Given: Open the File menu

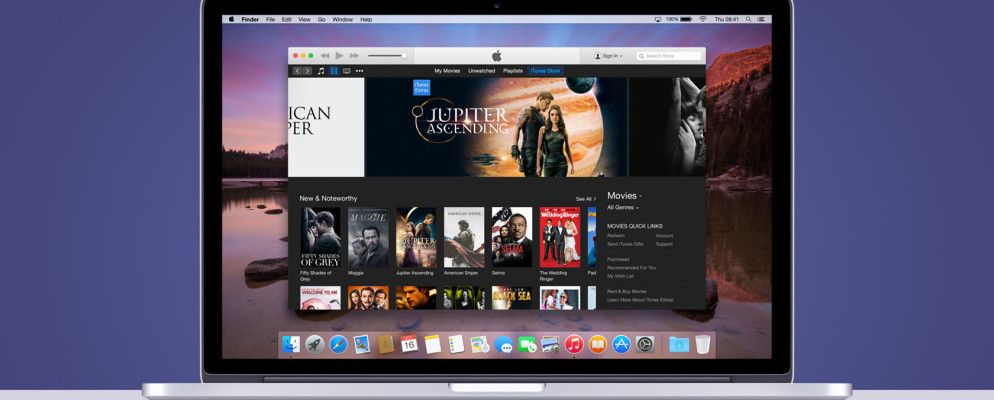Looking at the screenshot, I should pos(271,20).
